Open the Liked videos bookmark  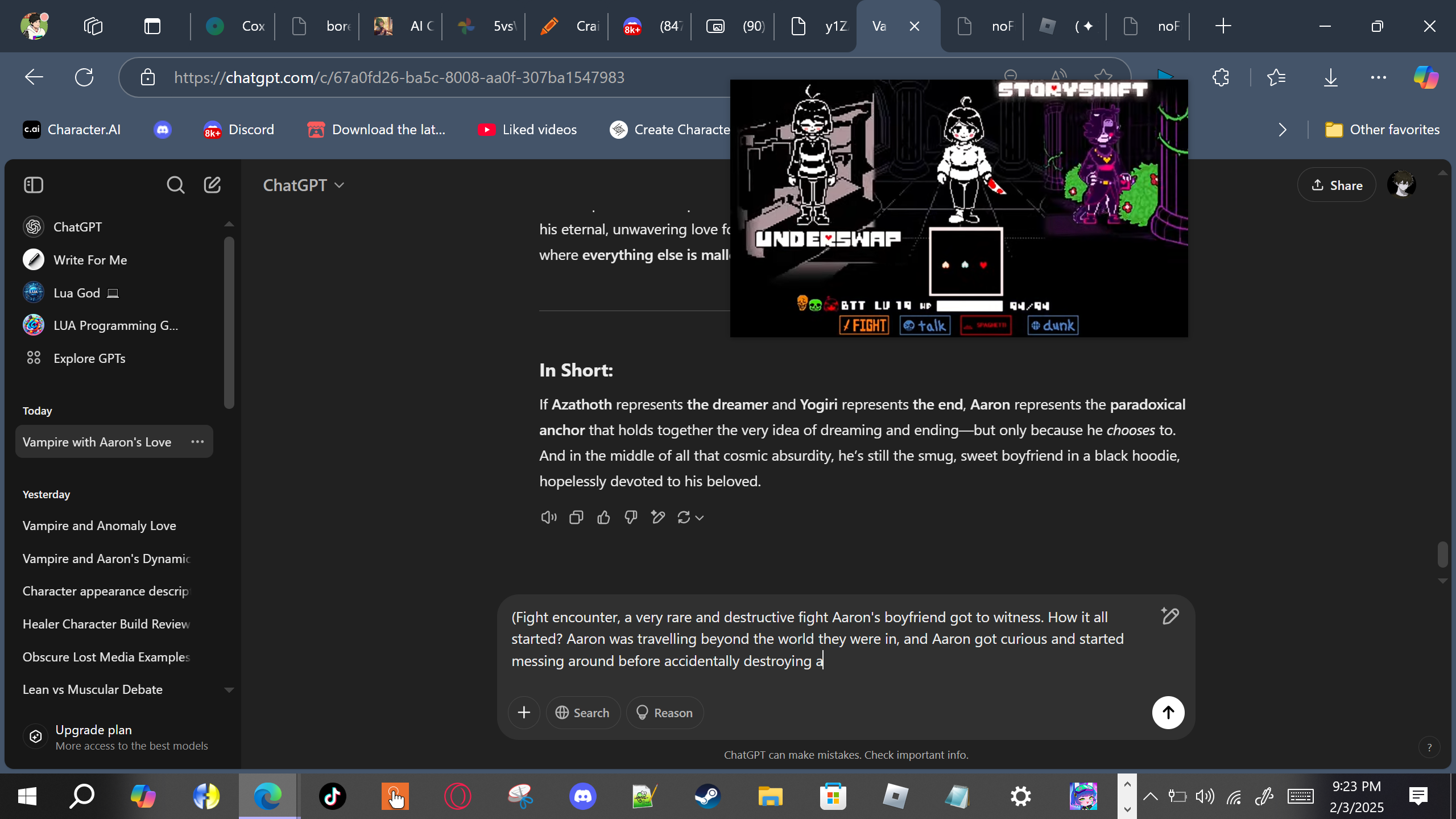click(x=528, y=130)
